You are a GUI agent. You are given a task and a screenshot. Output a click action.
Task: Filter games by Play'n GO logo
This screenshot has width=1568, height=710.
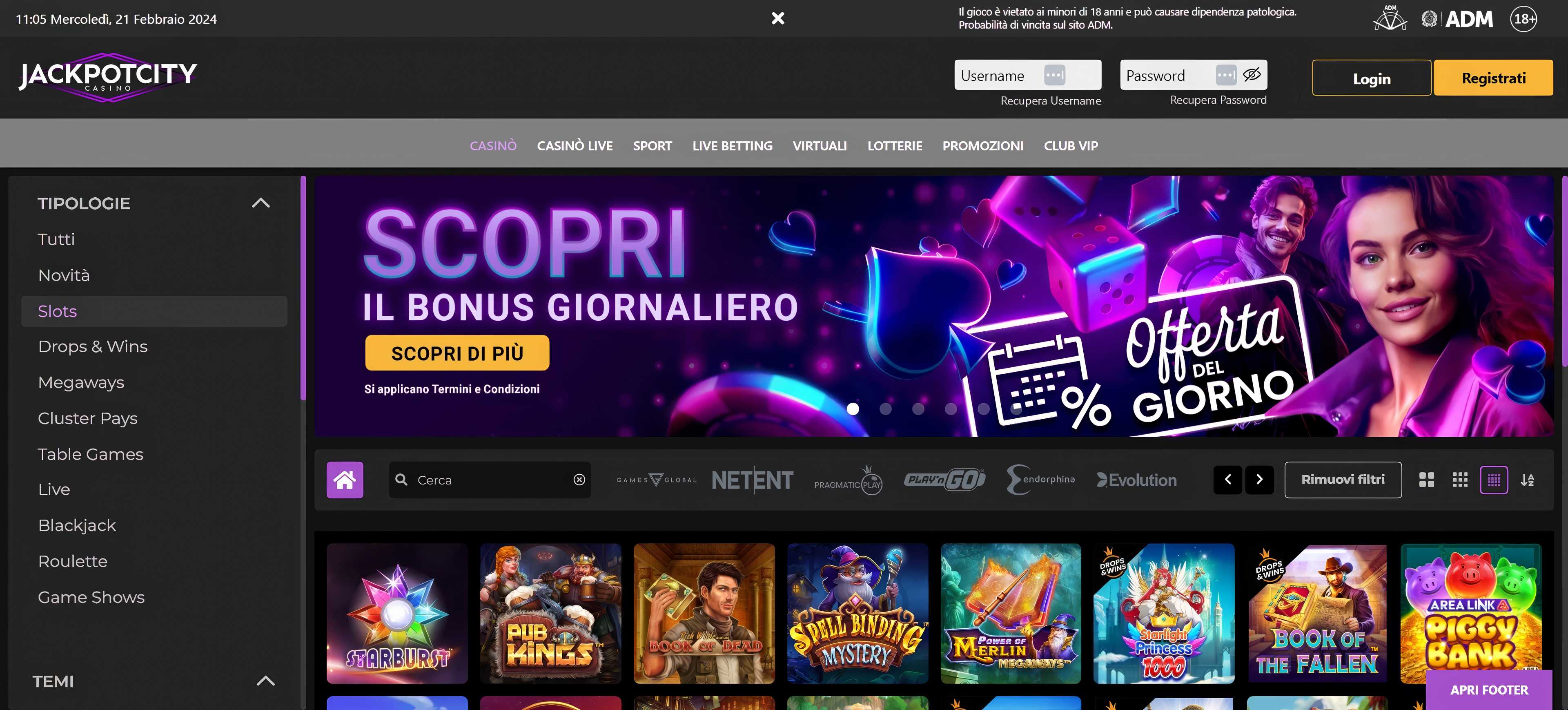tap(944, 480)
